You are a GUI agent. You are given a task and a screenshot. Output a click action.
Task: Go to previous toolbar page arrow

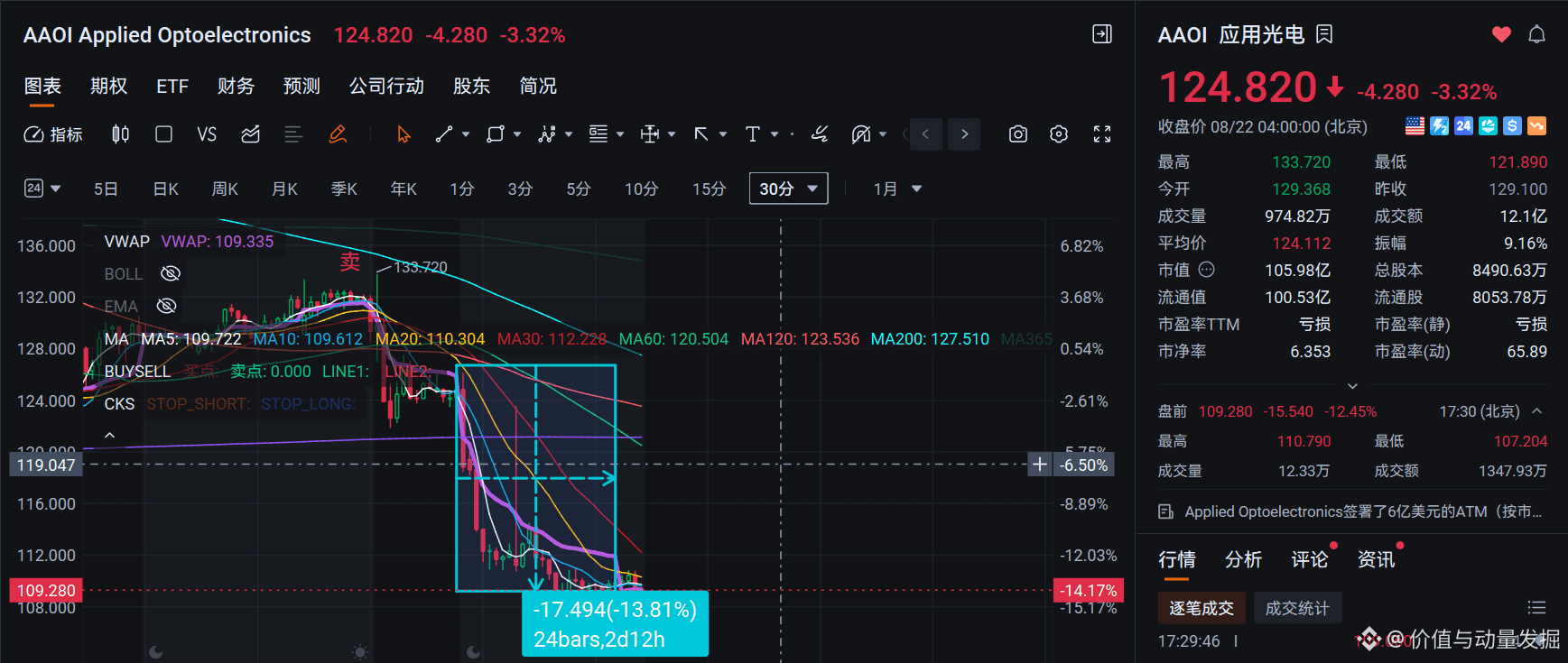tap(925, 134)
